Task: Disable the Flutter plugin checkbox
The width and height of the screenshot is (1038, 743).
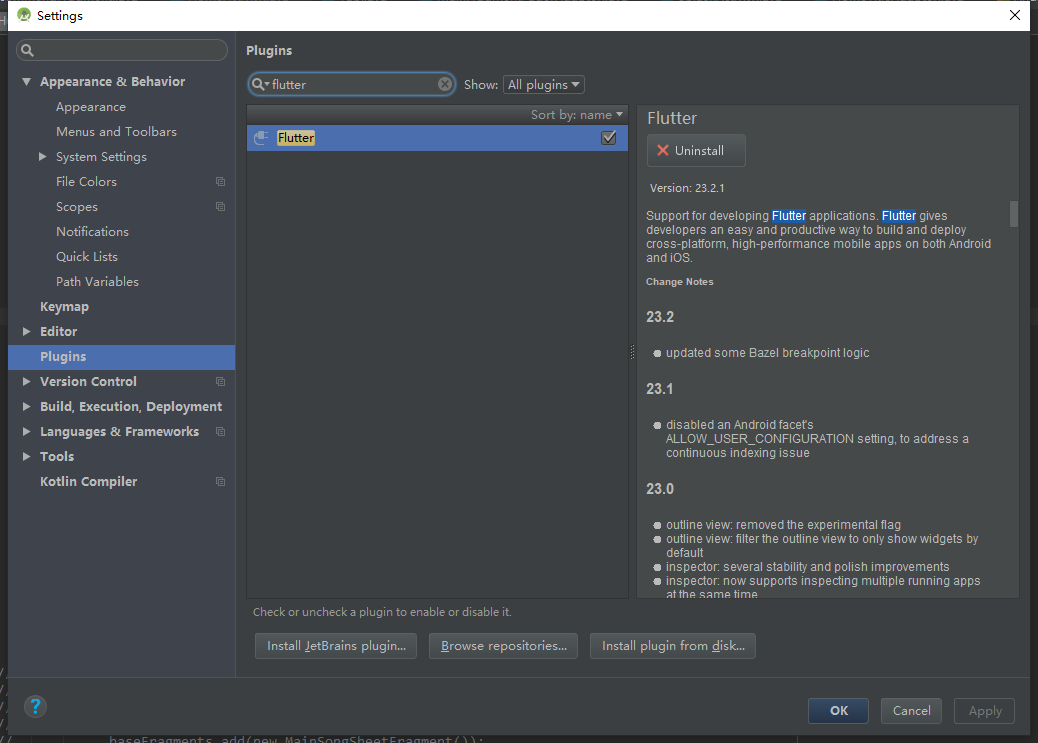Action: coord(608,138)
